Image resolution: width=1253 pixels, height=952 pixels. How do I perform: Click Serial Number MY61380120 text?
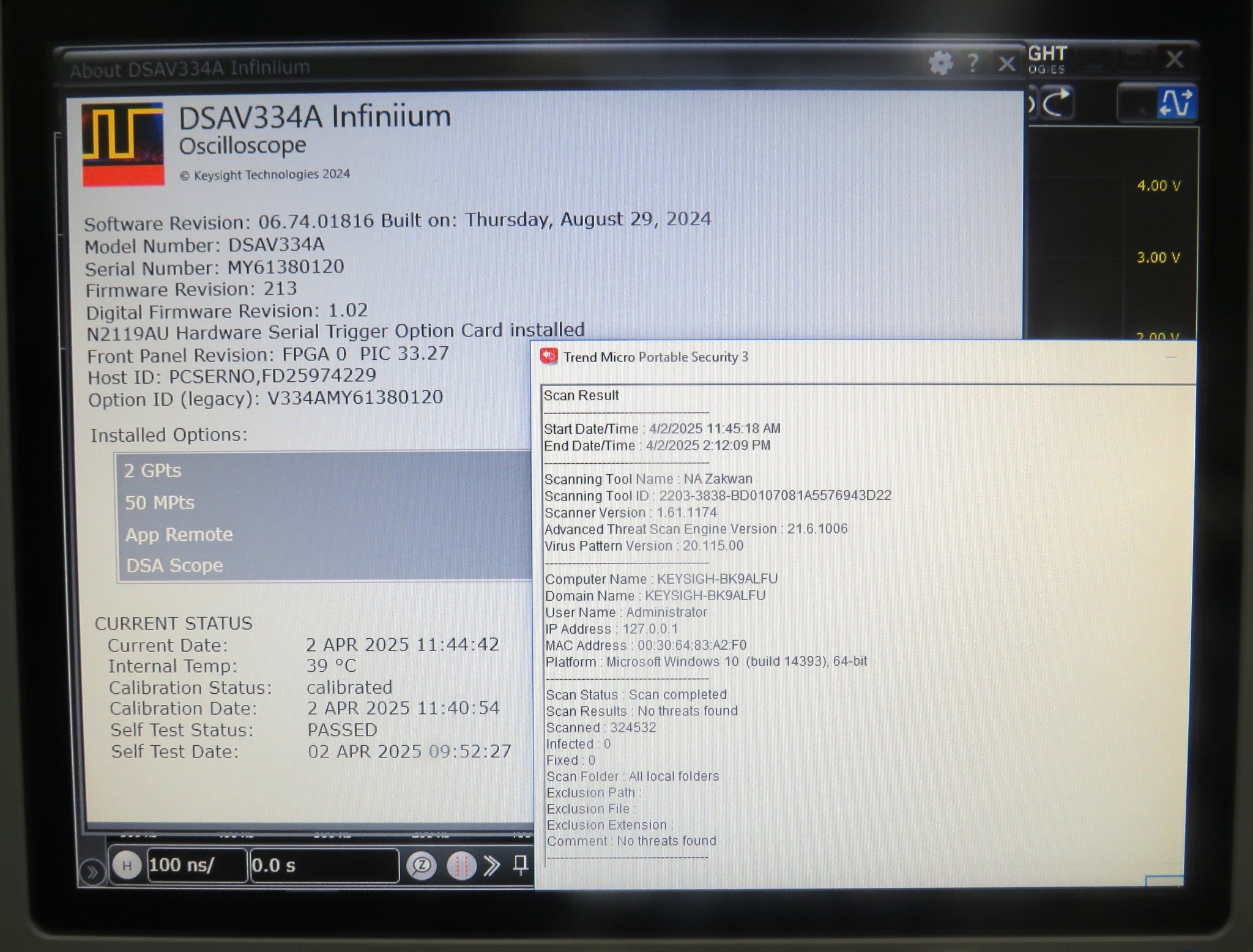214,268
